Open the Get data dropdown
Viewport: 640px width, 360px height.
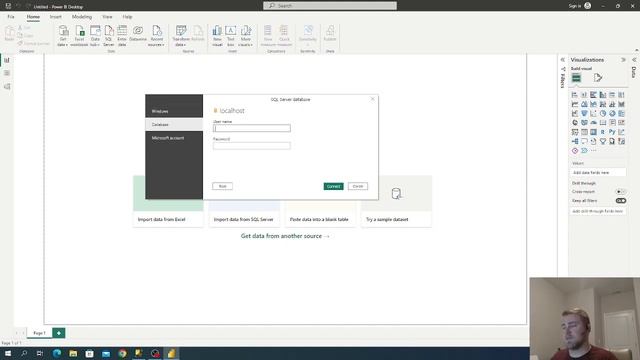click(63, 36)
